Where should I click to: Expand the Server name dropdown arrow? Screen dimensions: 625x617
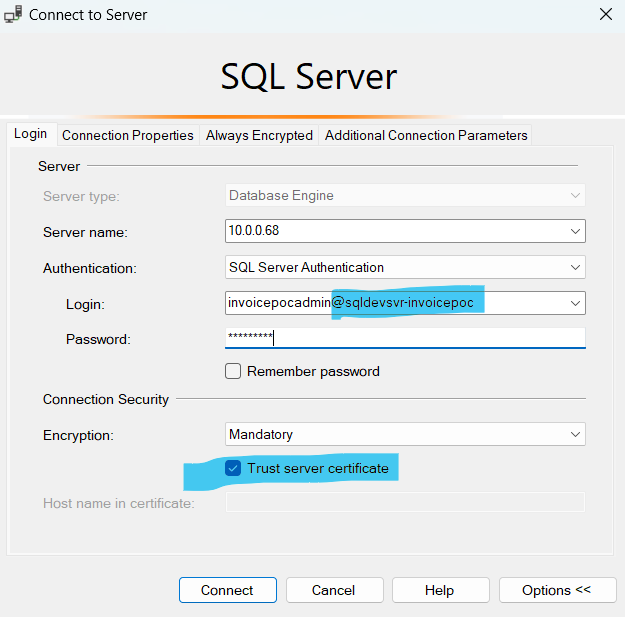575,231
